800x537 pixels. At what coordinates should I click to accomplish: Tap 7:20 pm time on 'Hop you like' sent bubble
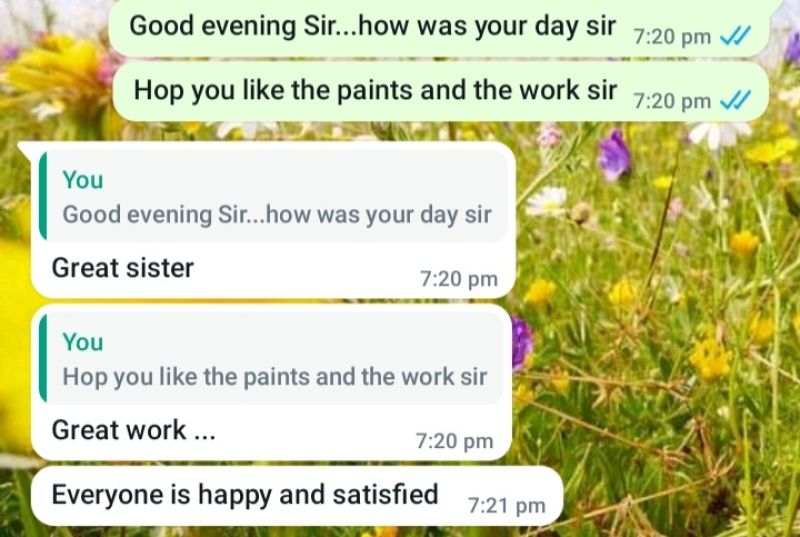pos(672,101)
